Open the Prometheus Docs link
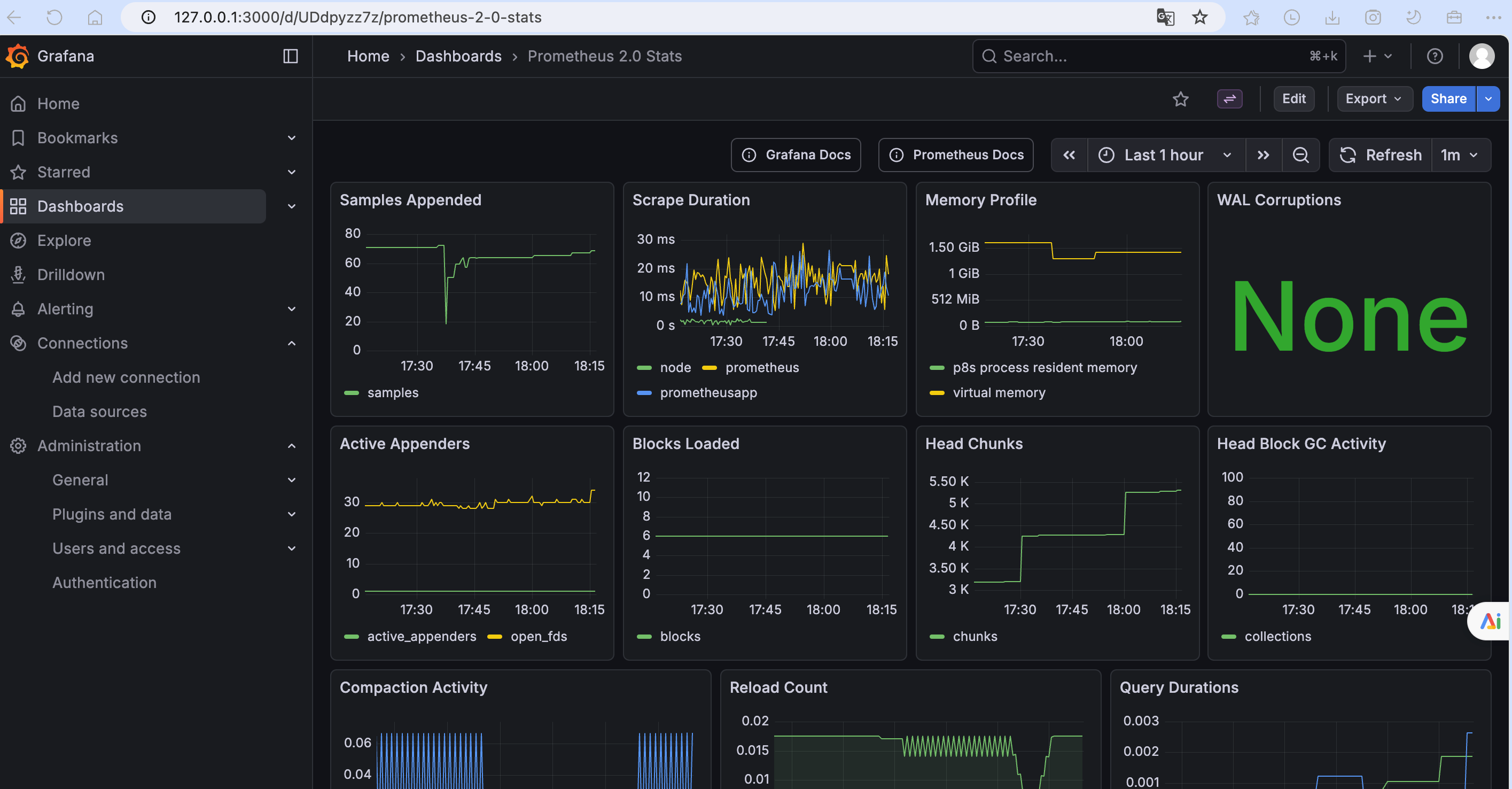1512x789 pixels. [956, 155]
